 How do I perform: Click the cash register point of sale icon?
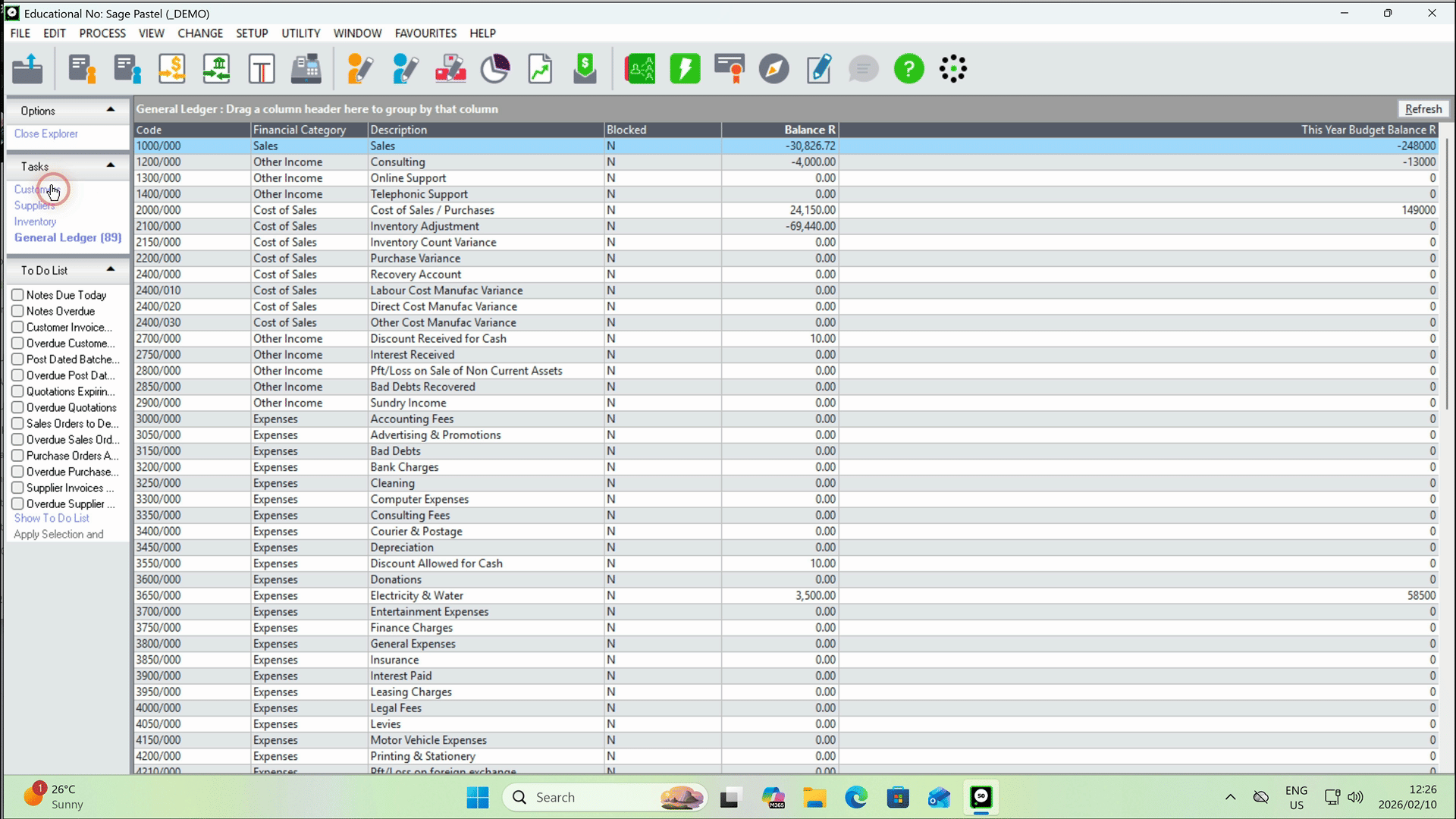(306, 69)
